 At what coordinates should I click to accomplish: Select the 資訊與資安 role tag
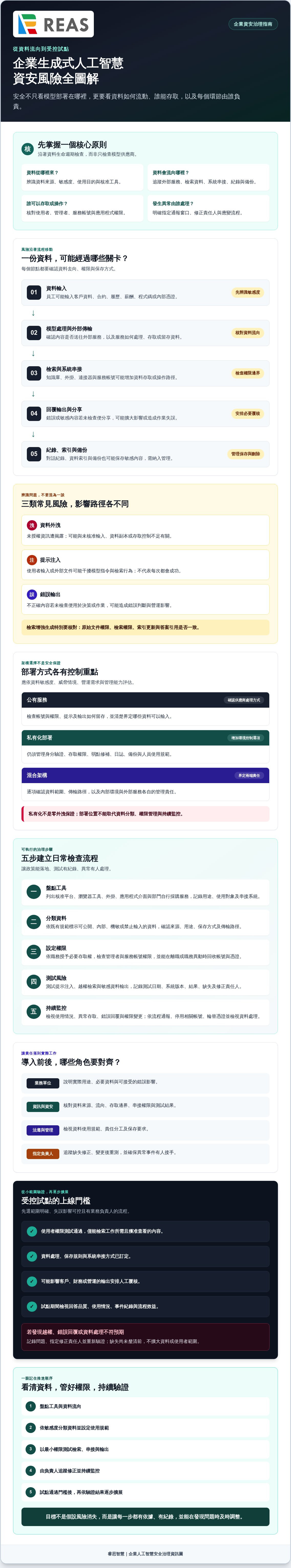[43, 1107]
